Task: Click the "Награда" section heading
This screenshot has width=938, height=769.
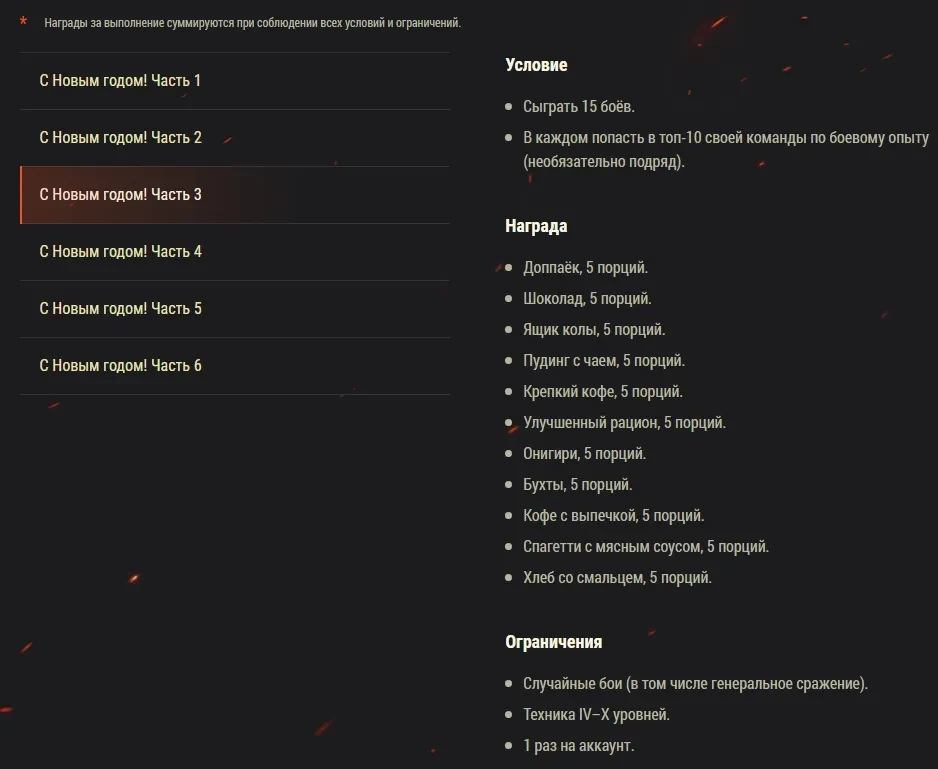Action: tap(536, 226)
